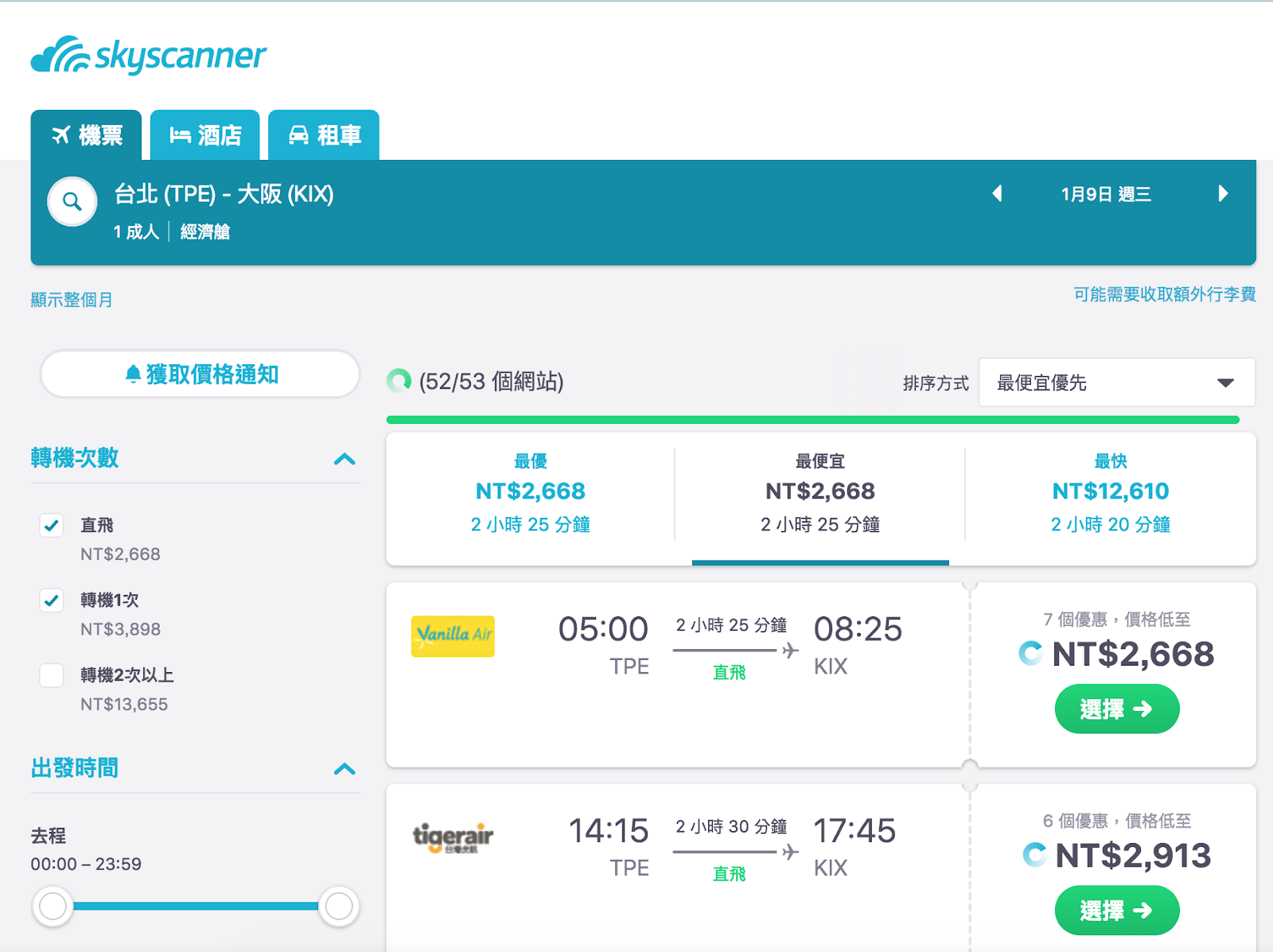Screen dimensions: 1273x952
Task: Switch to the 酒店 hotels tab
Action: [x=205, y=135]
